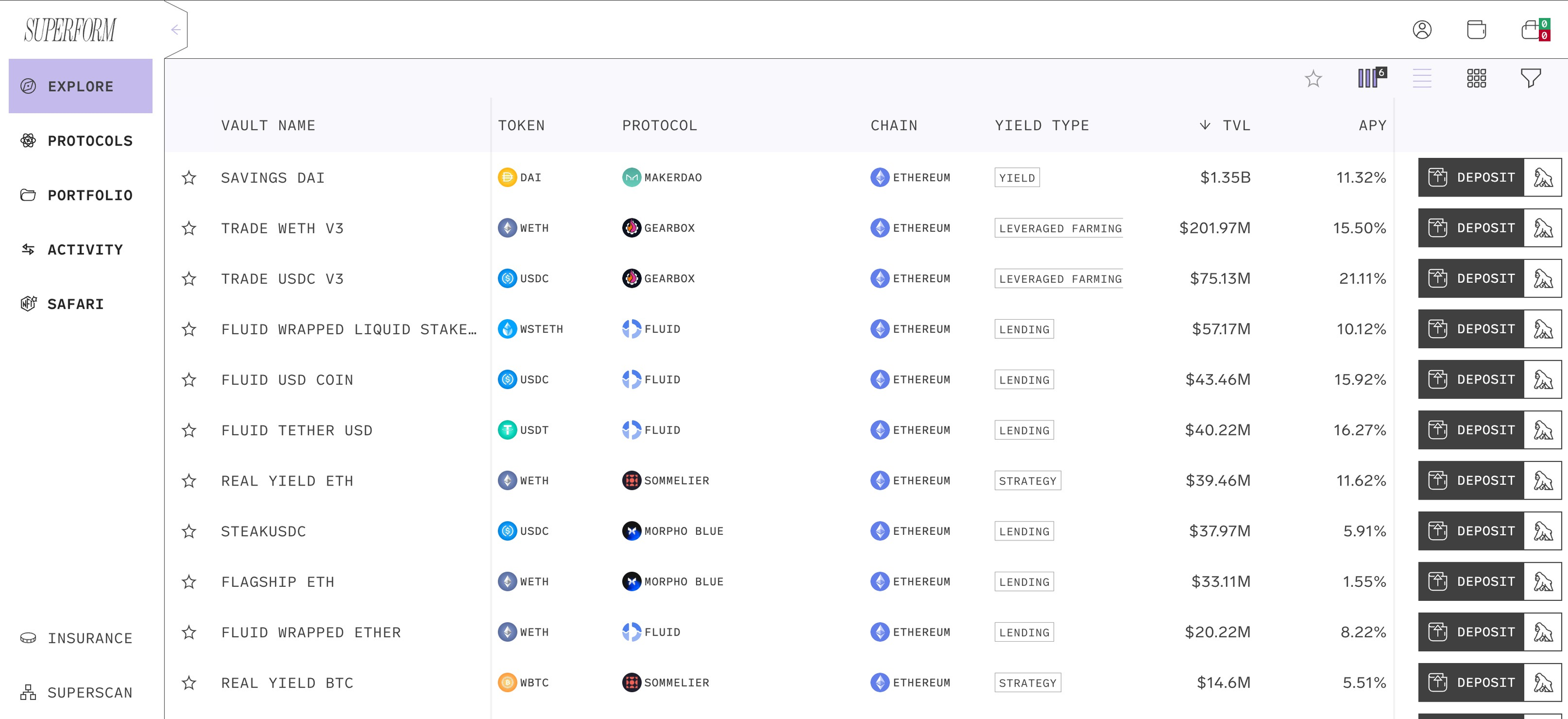Switch to list view using the lines icon
1568x719 pixels.
(1422, 78)
